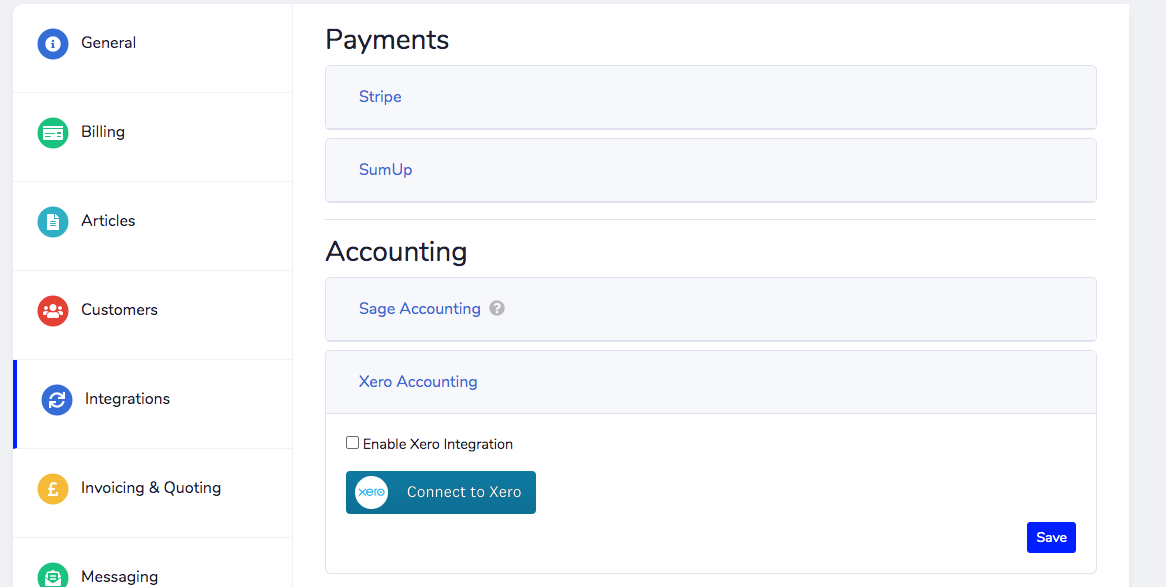Click the teal Articles document icon
This screenshot has height=587, width=1166.
pos(53,222)
